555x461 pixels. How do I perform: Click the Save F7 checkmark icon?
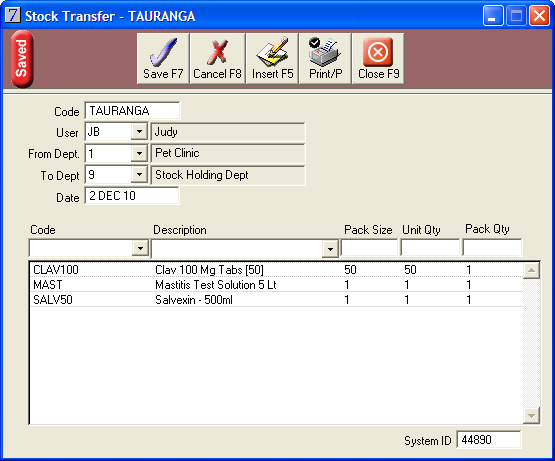pyautogui.click(x=163, y=52)
